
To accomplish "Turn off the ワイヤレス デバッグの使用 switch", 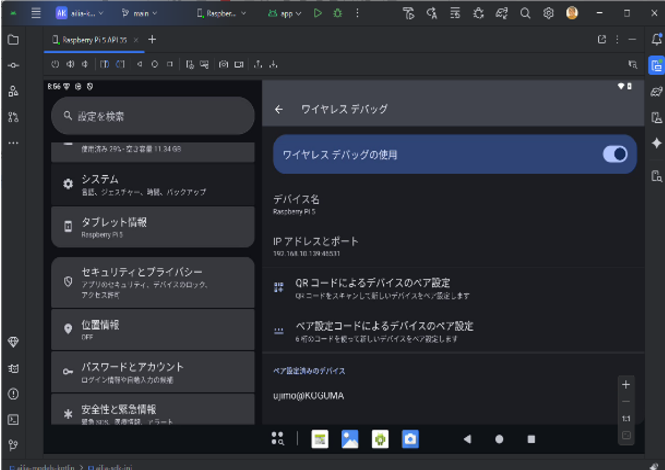I will (614, 154).
